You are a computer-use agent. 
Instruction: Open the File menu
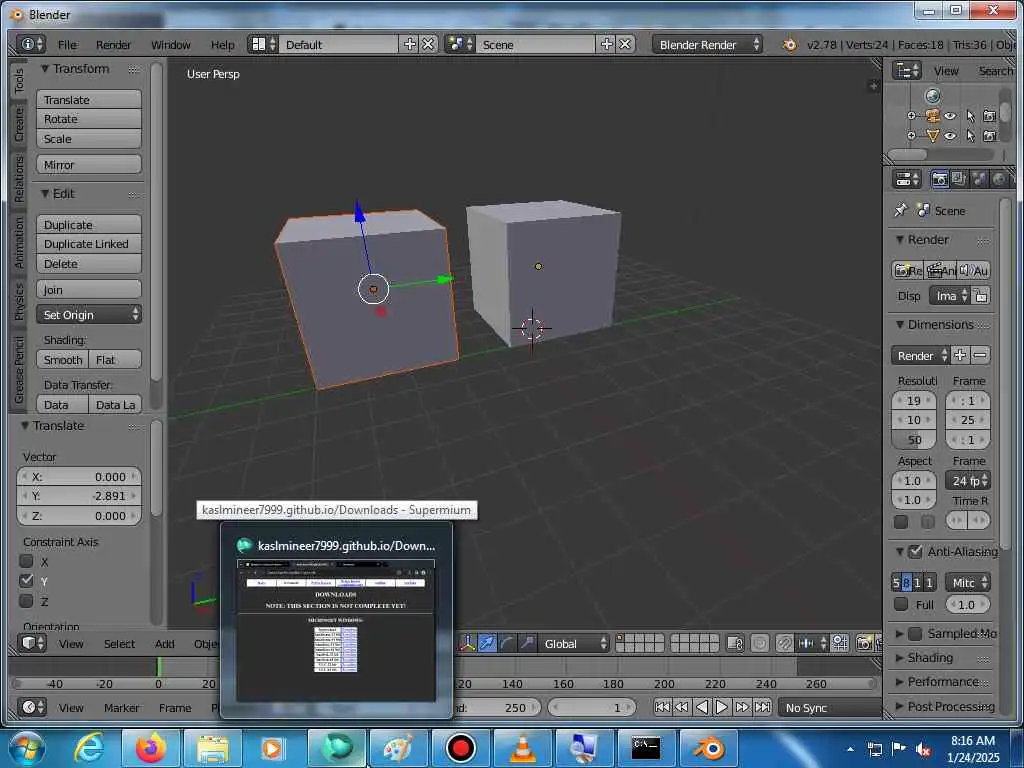[x=67, y=44]
